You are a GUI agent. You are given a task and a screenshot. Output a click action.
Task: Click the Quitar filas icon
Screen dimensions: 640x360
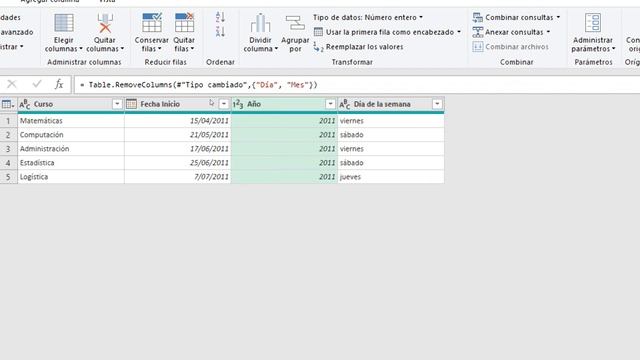pos(184,22)
